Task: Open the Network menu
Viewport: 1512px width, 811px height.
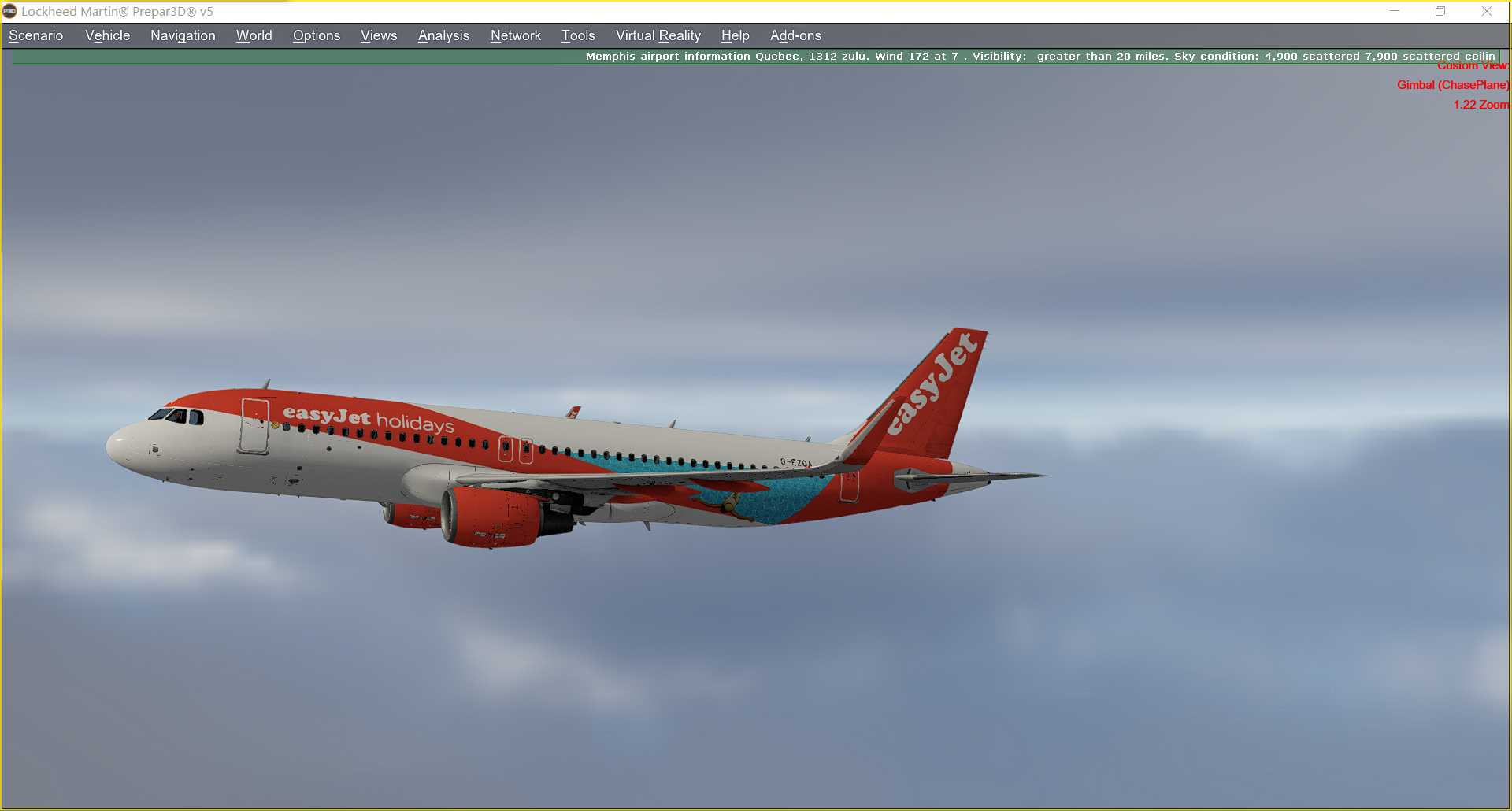Action: tap(516, 35)
